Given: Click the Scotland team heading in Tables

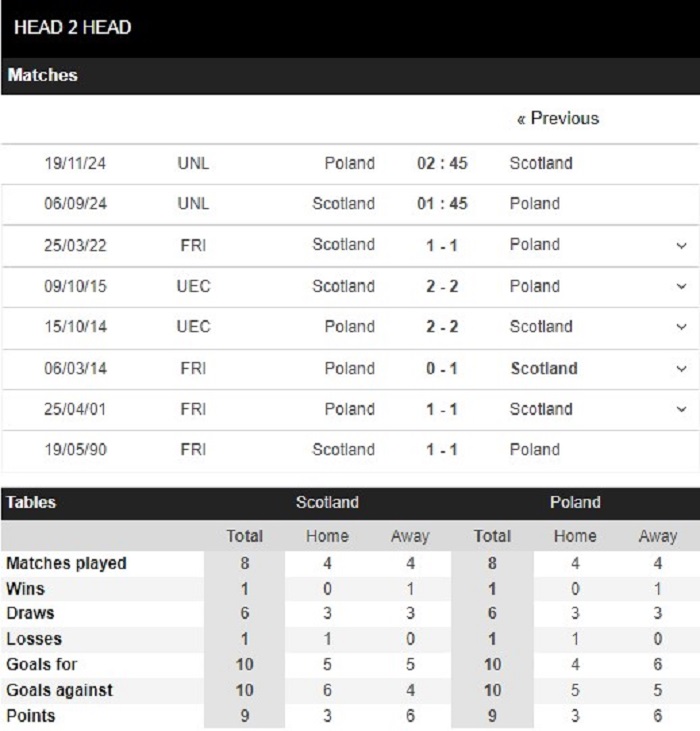Looking at the screenshot, I should (327, 503).
